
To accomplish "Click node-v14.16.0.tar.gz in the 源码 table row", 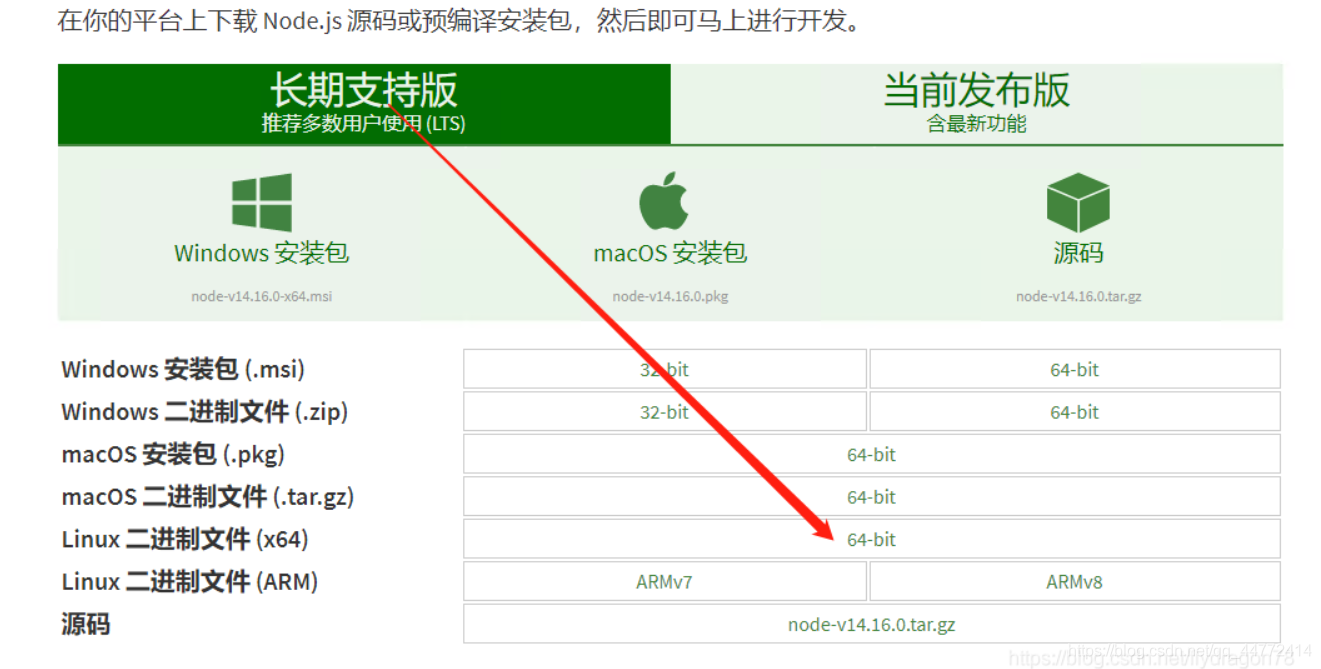I will [872, 625].
